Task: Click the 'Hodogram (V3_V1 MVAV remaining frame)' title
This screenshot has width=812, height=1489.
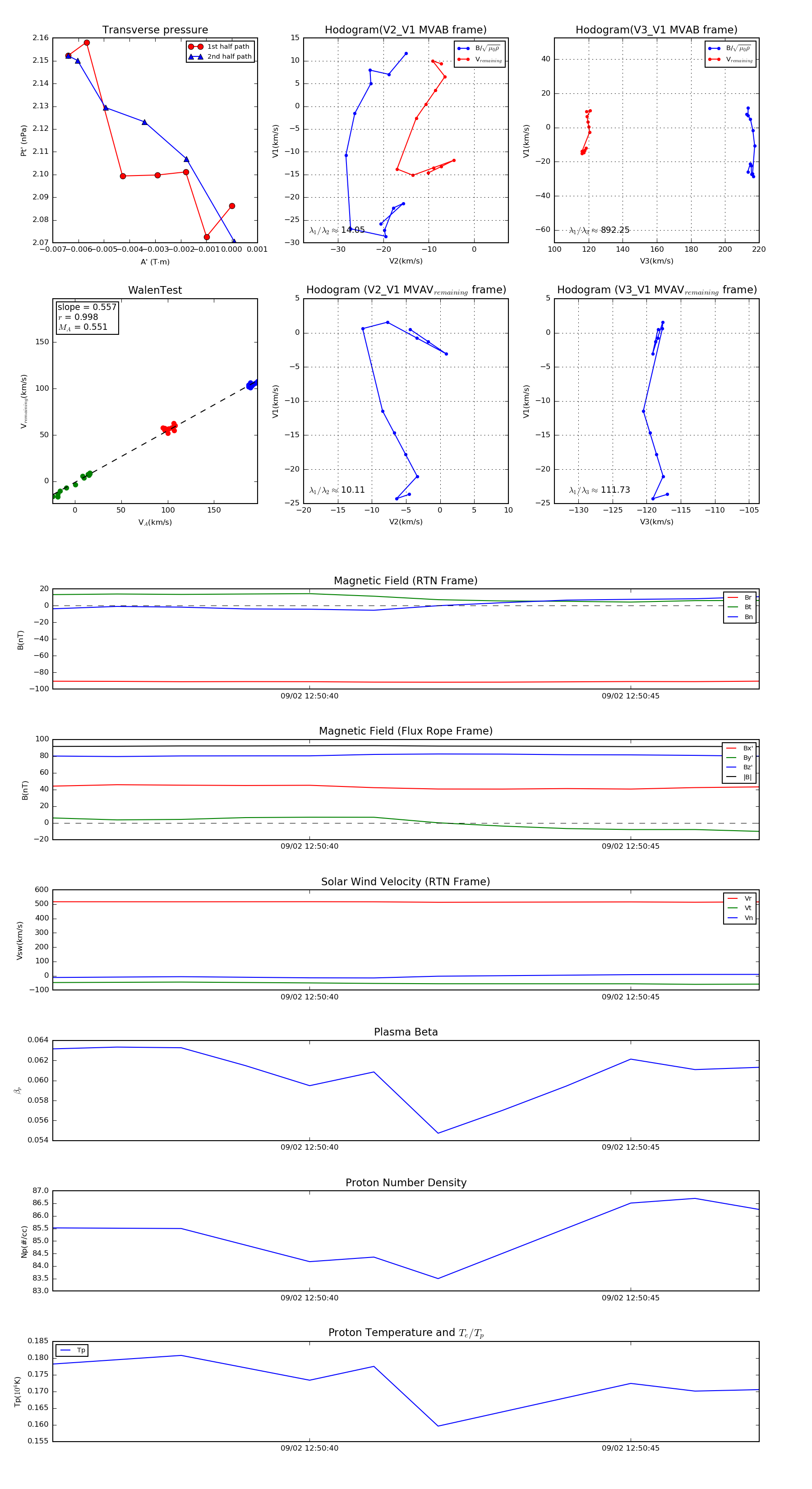Action: coord(656,290)
